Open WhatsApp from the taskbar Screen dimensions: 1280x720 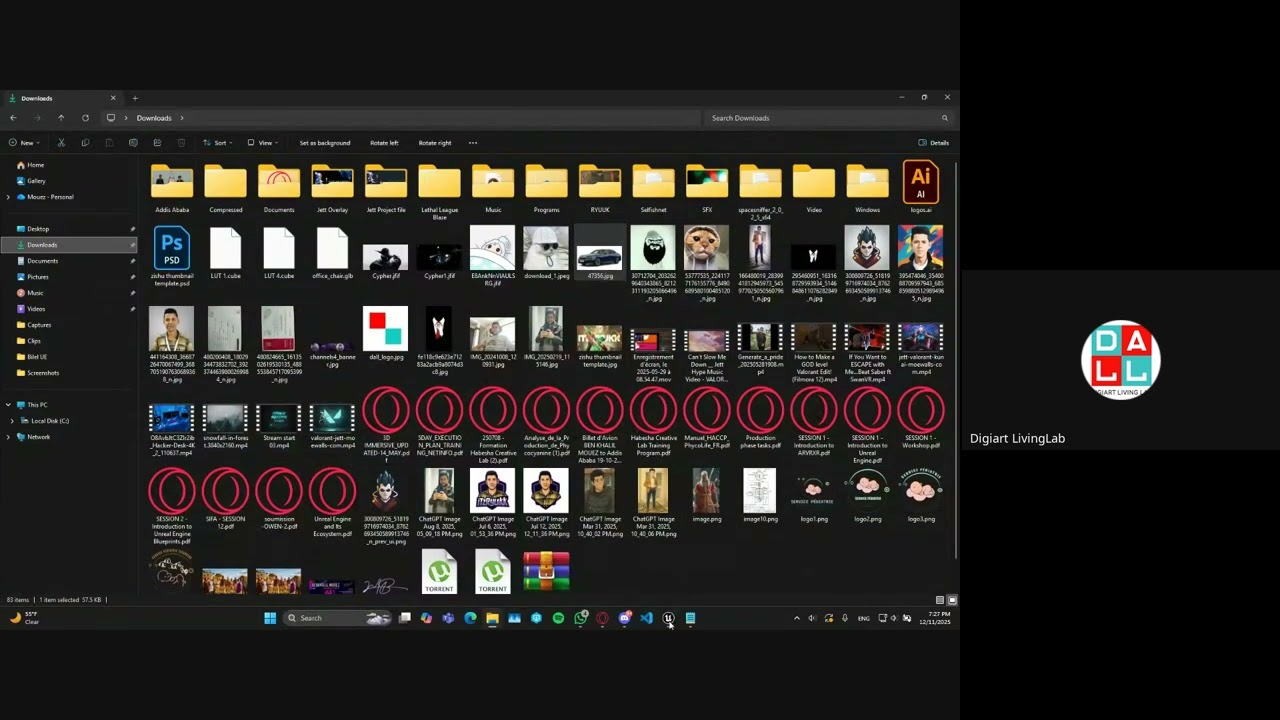[580, 618]
